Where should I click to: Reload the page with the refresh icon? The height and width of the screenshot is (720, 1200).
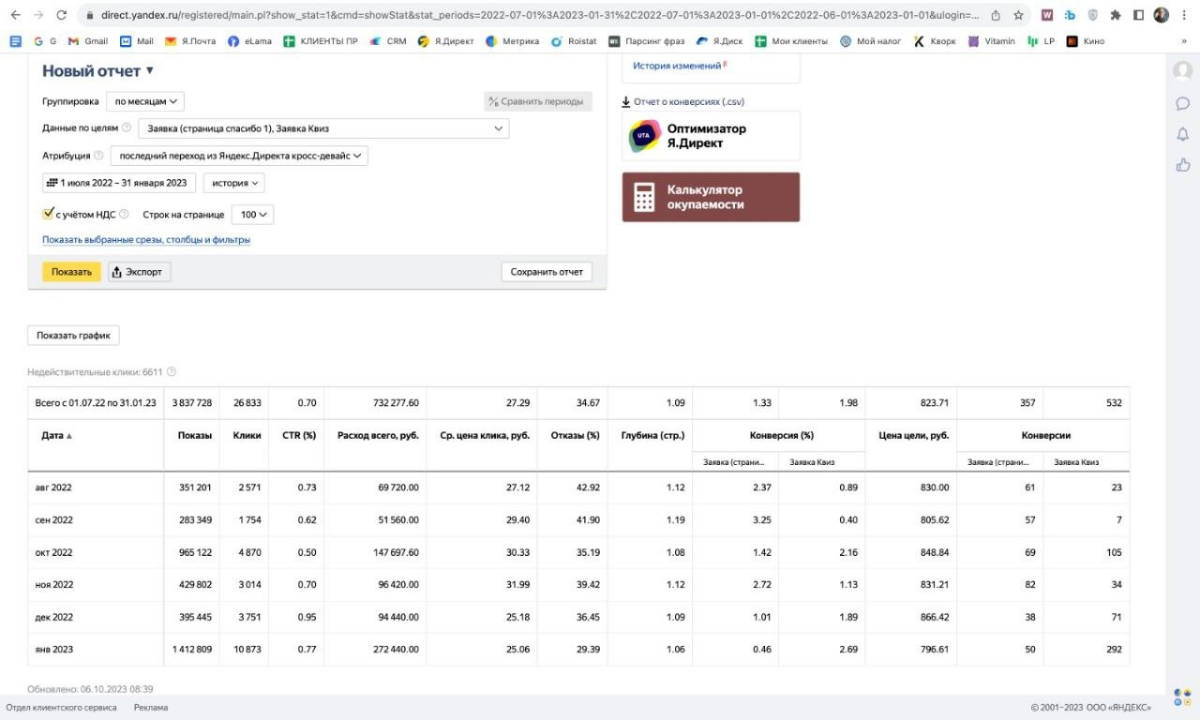(62, 16)
